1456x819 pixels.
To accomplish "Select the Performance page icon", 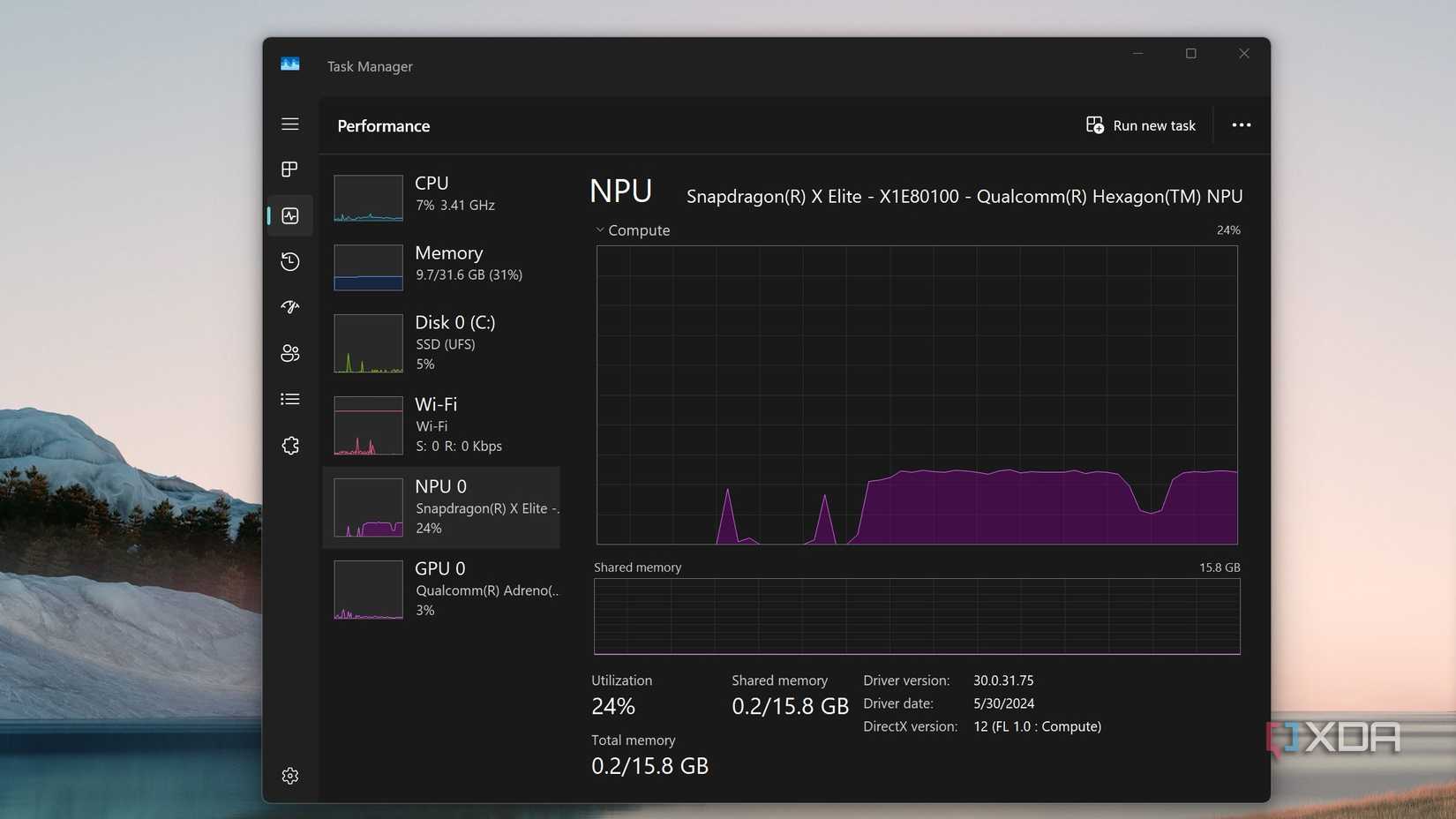I will point(289,215).
